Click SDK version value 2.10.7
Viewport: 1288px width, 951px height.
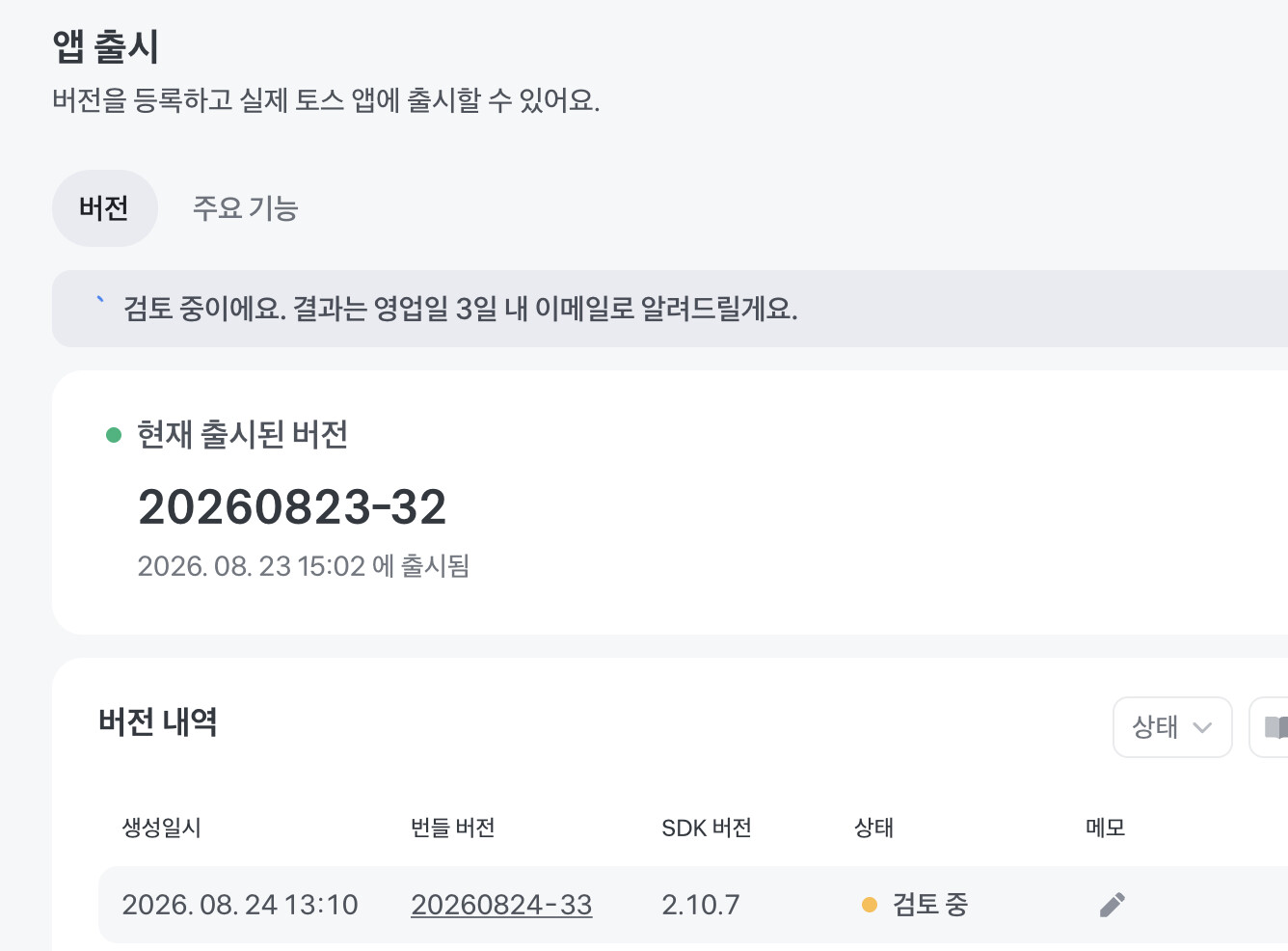pyautogui.click(x=701, y=905)
